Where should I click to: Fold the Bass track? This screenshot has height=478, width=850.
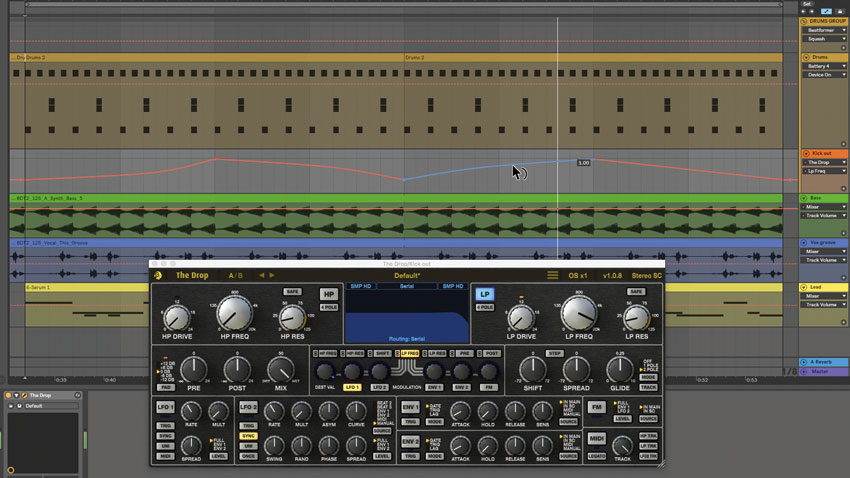coord(804,198)
